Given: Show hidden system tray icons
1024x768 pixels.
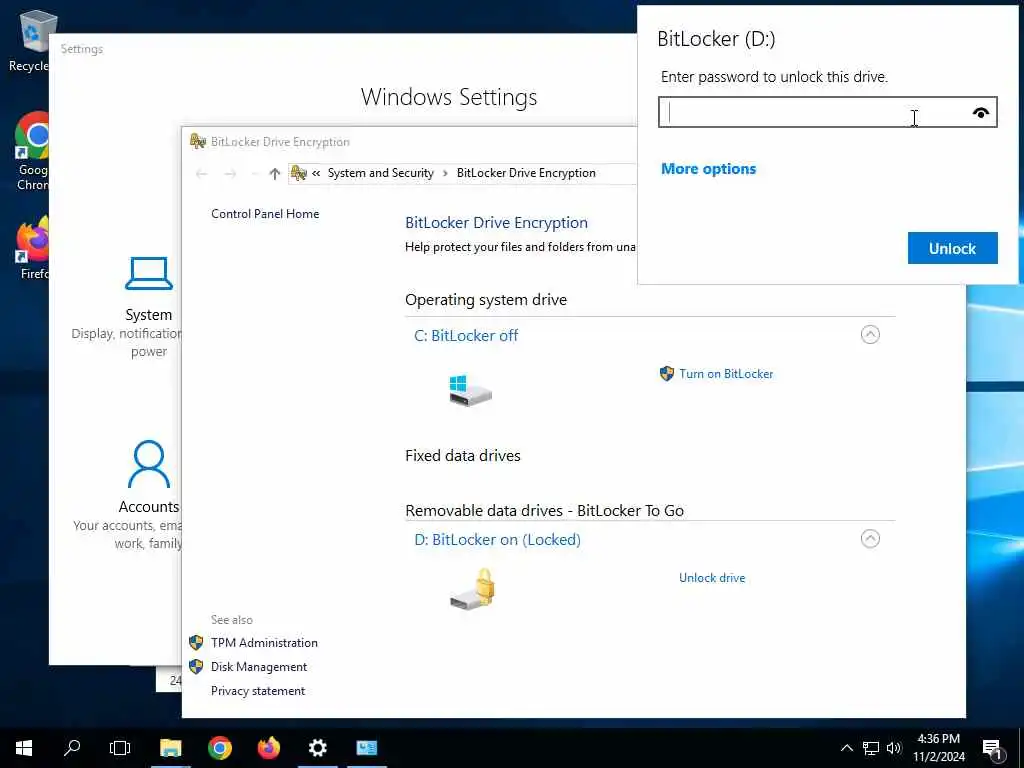Looking at the screenshot, I should (x=846, y=748).
